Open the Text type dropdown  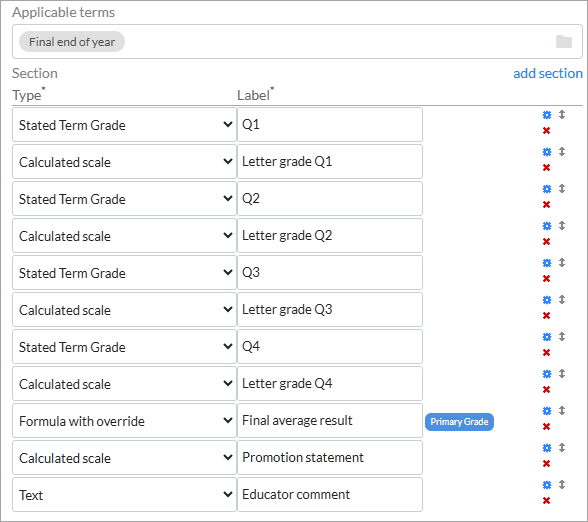[124, 495]
